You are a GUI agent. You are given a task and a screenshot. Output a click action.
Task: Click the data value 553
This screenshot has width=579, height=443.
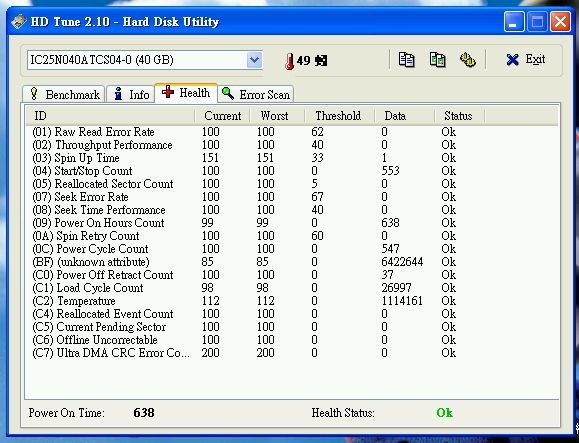coord(391,171)
